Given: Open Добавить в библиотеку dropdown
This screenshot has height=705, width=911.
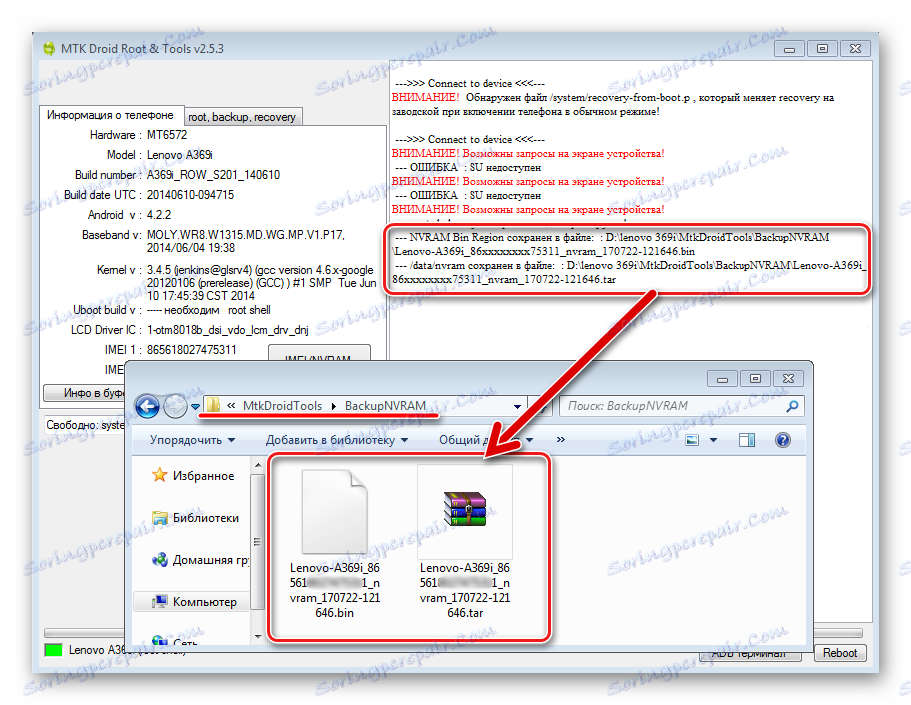Looking at the screenshot, I should point(337,440).
